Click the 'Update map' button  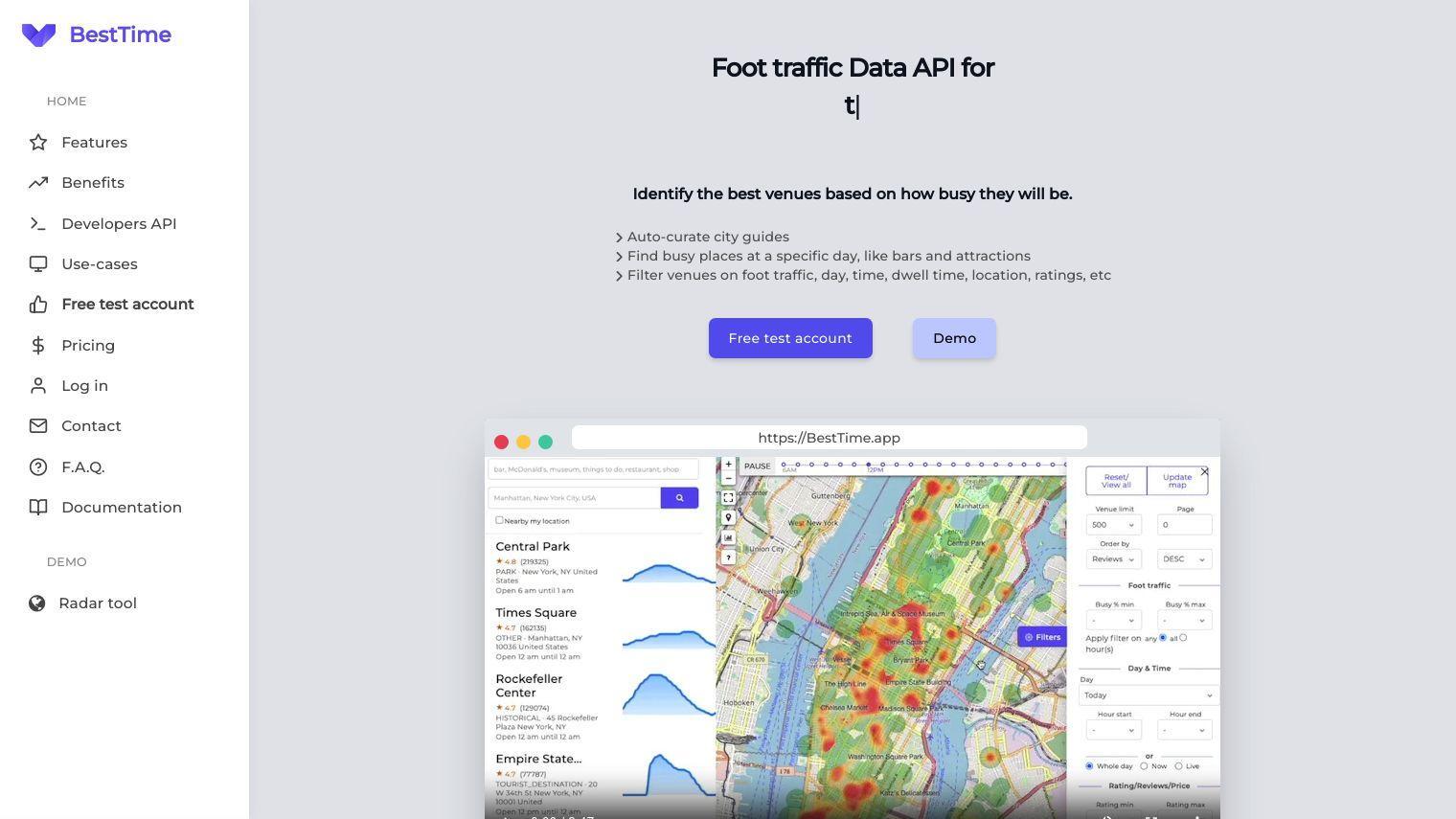[1177, 481]
